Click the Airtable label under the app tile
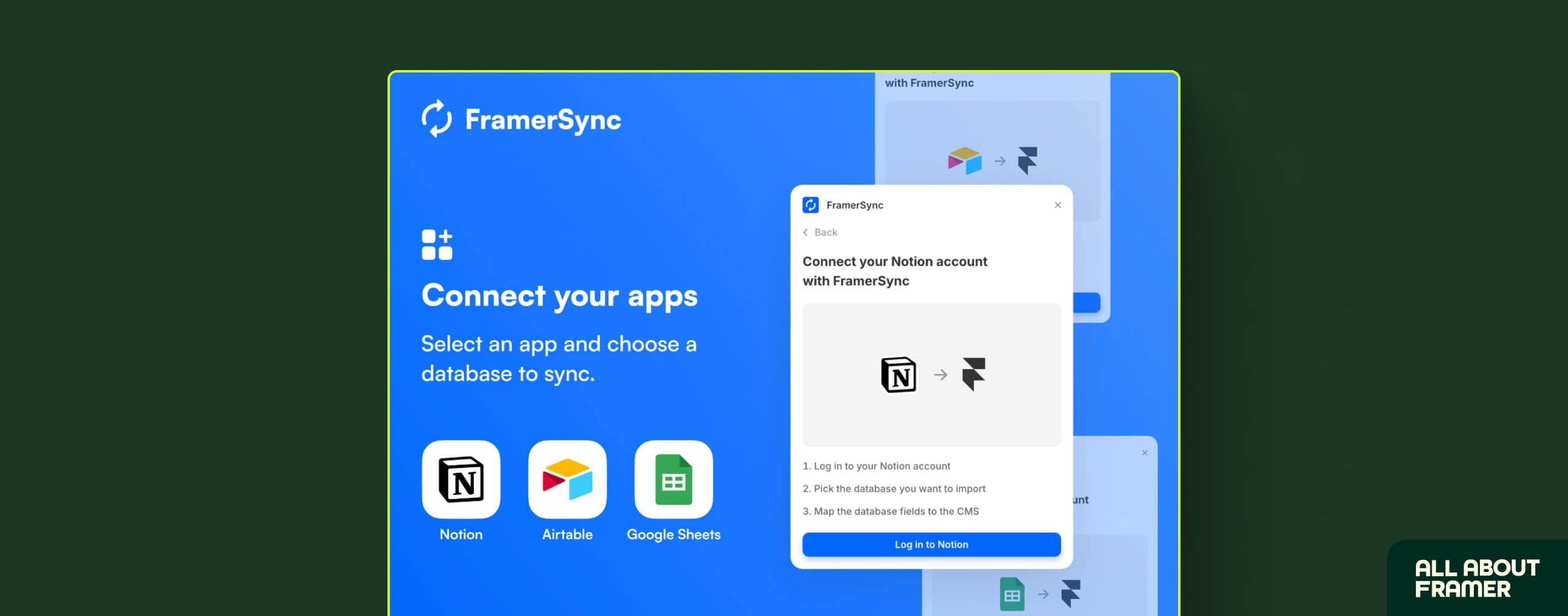 (567, 534)
